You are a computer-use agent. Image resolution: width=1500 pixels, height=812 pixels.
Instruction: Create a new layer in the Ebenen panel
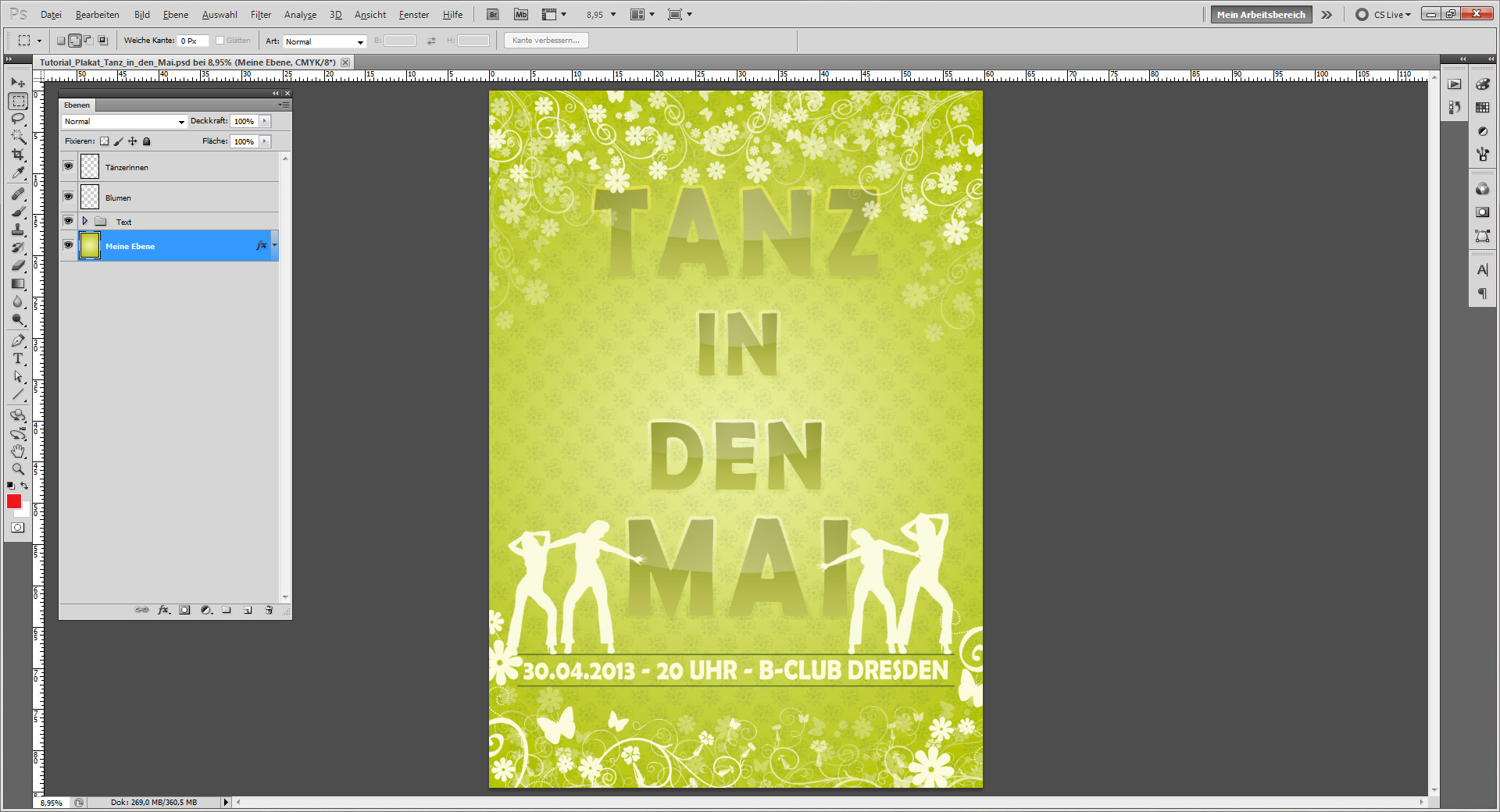(x=248, y=610)
